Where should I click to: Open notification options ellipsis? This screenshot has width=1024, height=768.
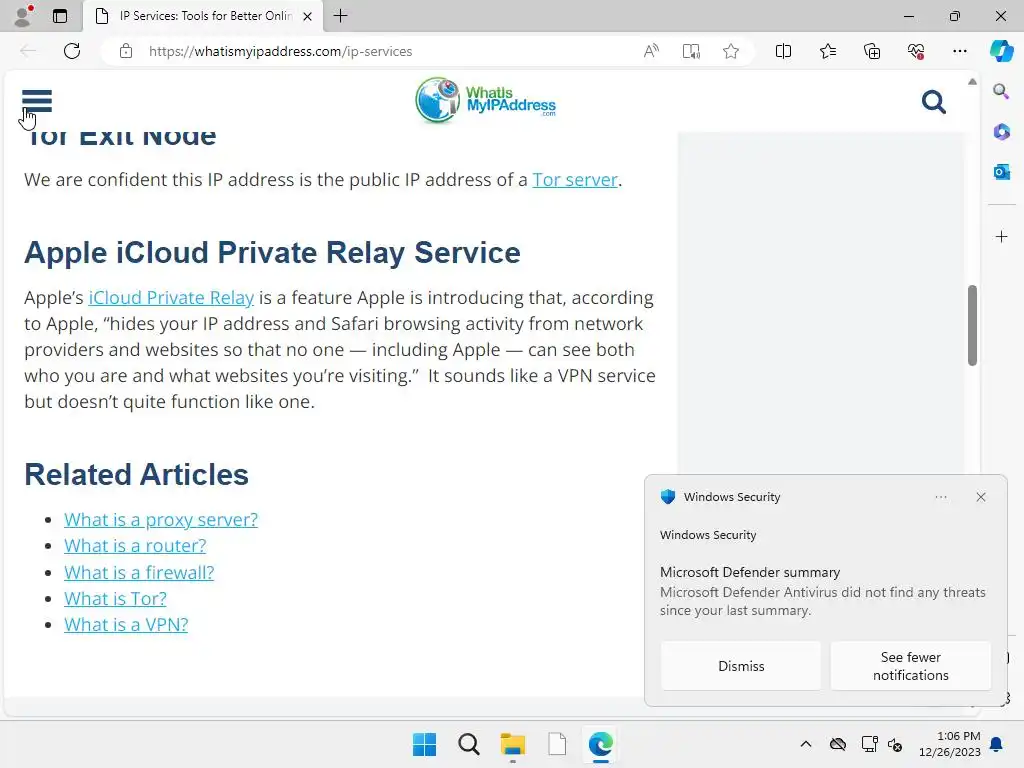click(940, 497)
